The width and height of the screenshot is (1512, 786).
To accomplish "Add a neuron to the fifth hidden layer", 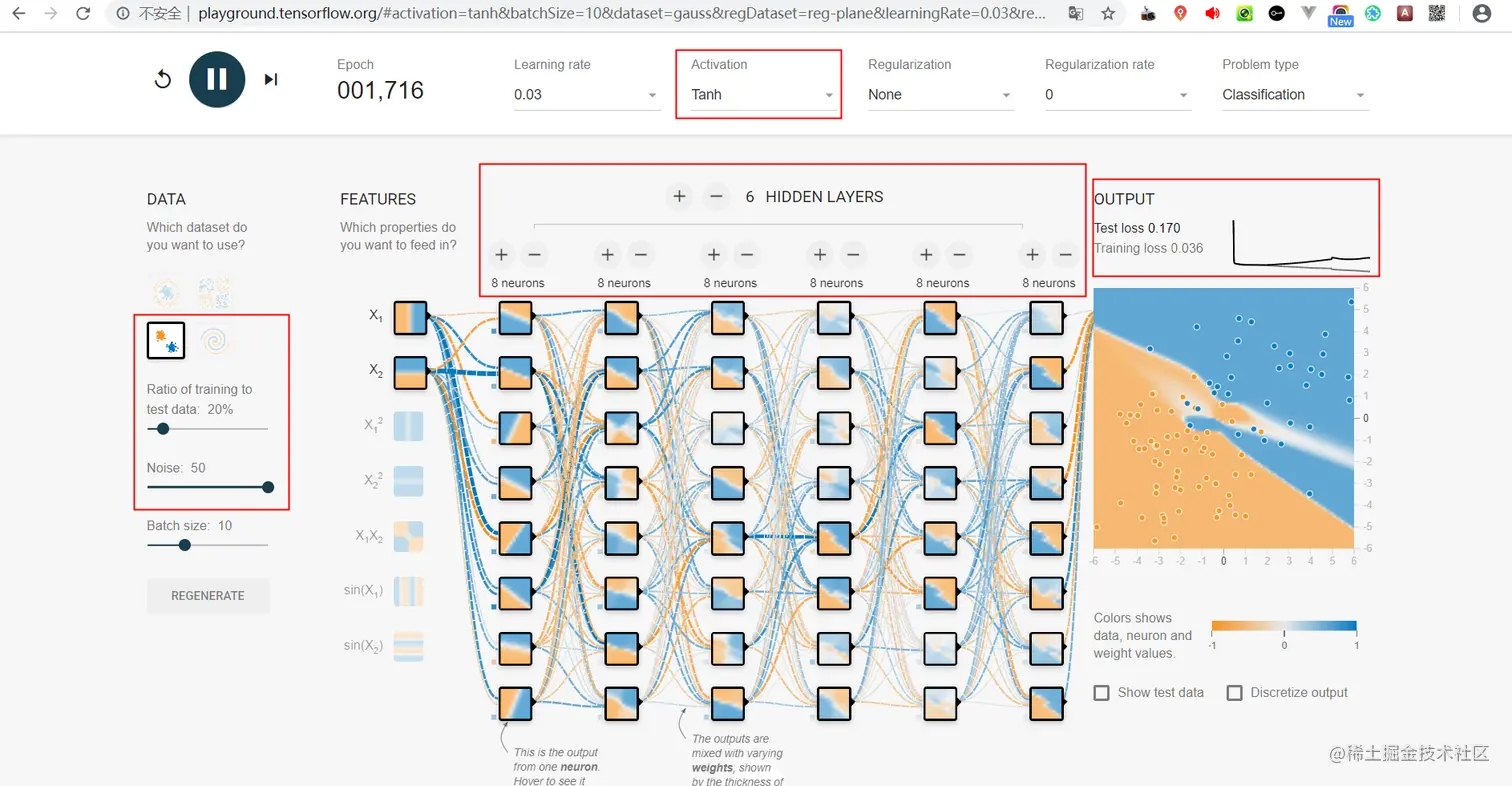I will [926, 255].
